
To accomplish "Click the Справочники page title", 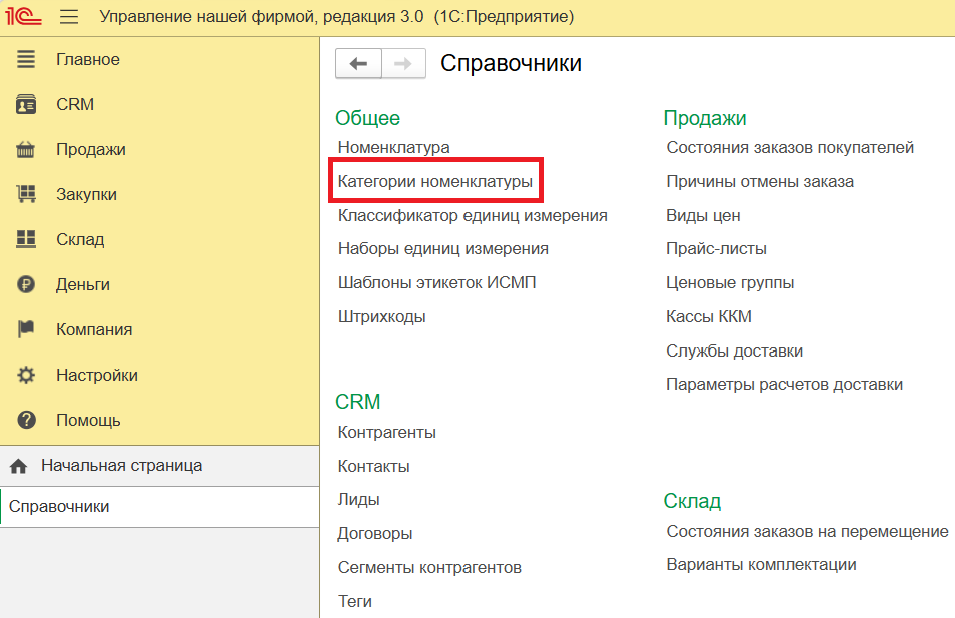I will click(511, 63).
